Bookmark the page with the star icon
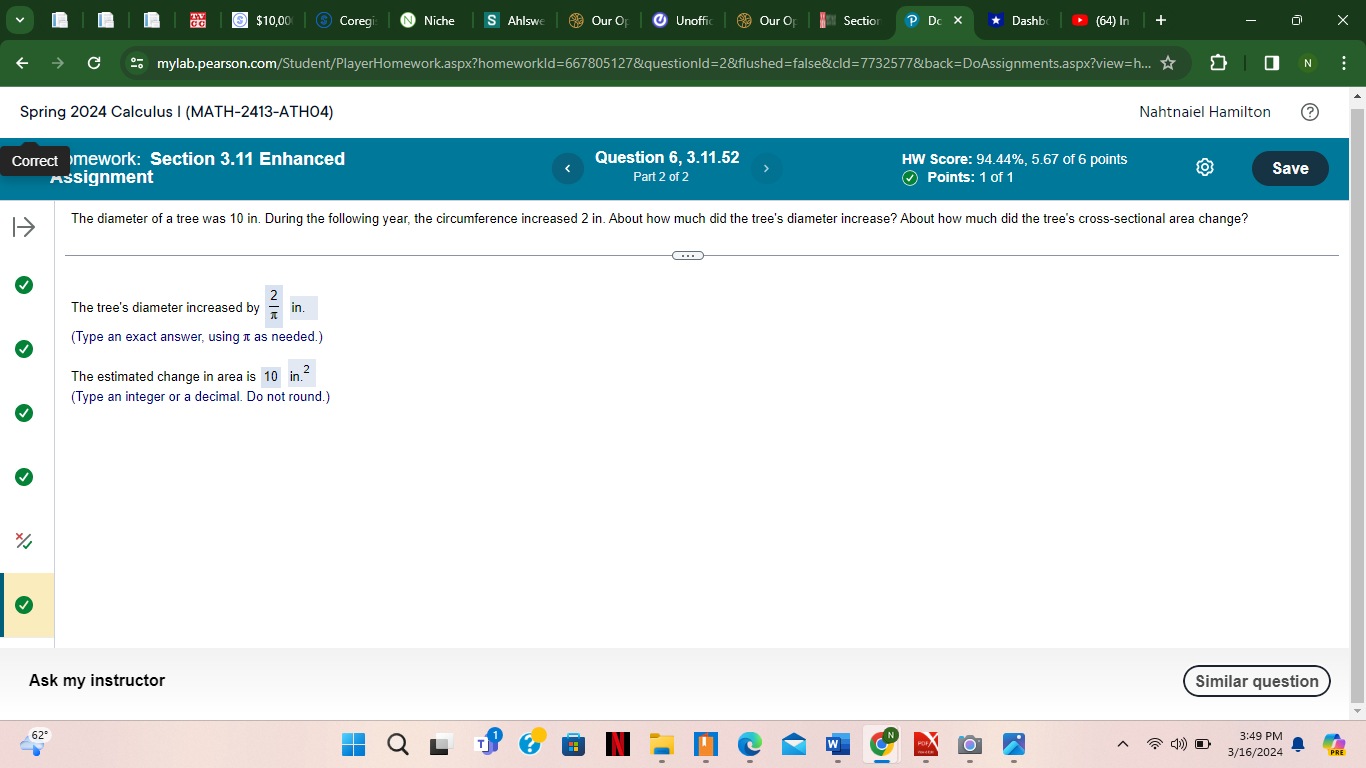 tap(1168, 62)
